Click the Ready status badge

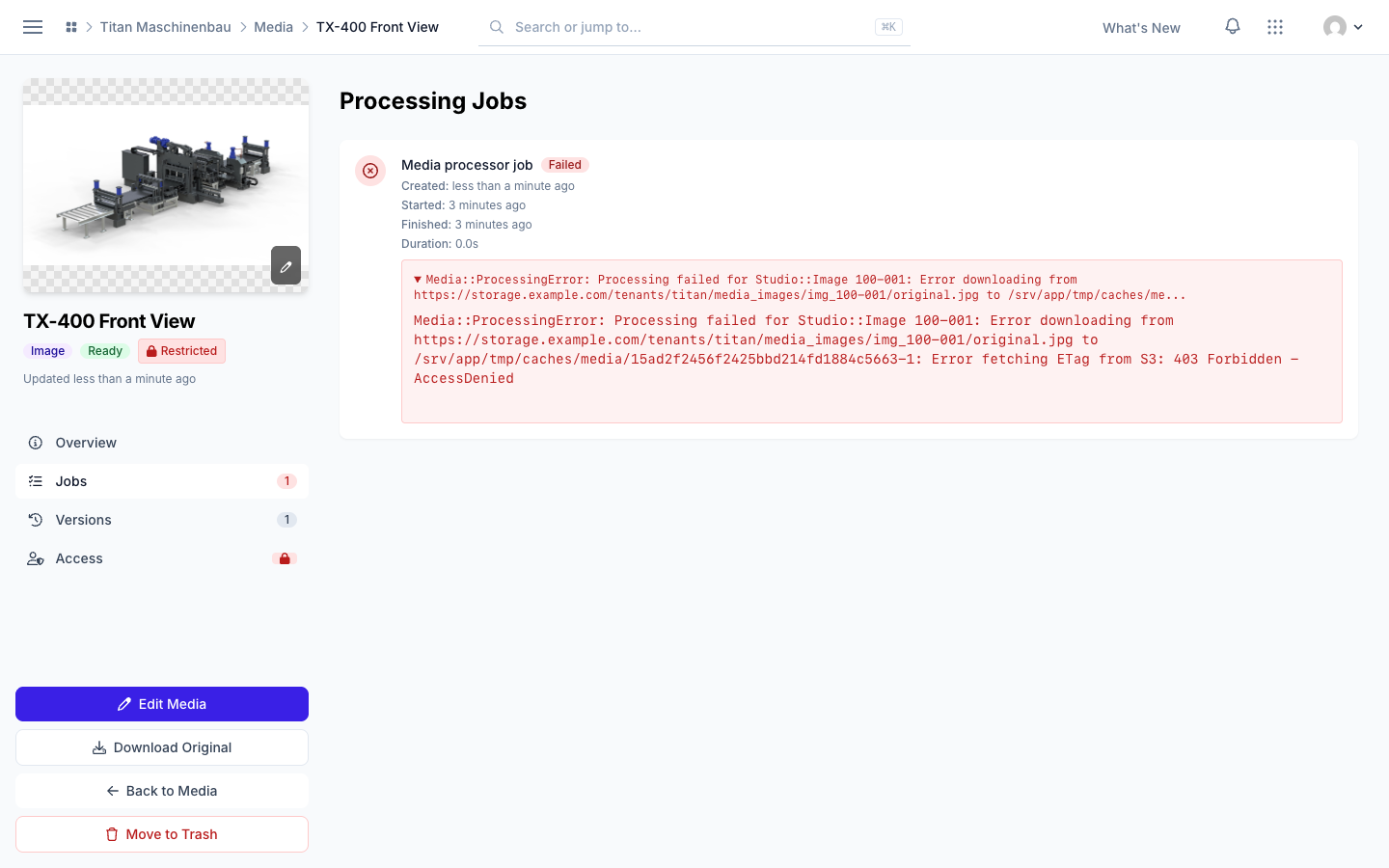pyautogui.click(x=105, y=351)
